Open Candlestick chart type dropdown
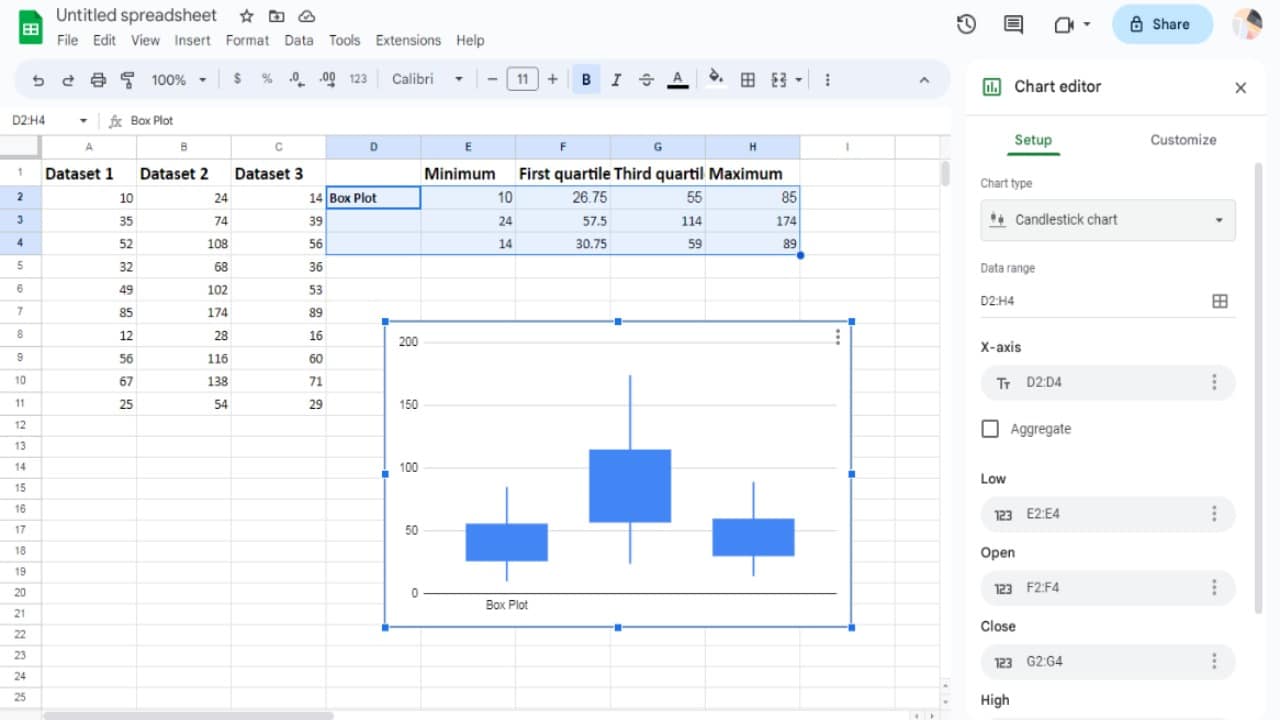Image resolution: width=1280 pixels, height=720 pixels. click(x=1108, y=220)
